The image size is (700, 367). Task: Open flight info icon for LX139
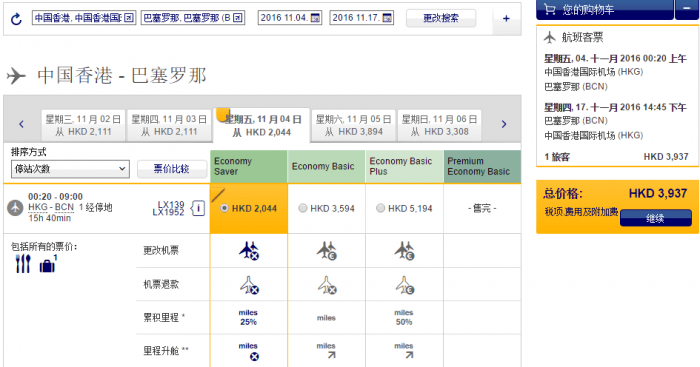click(x=198, y=208)
